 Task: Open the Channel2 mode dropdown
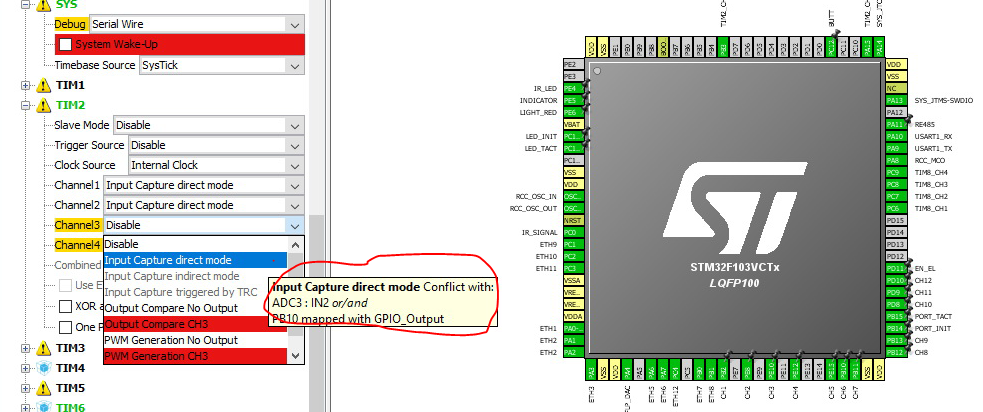coord(204,206)
